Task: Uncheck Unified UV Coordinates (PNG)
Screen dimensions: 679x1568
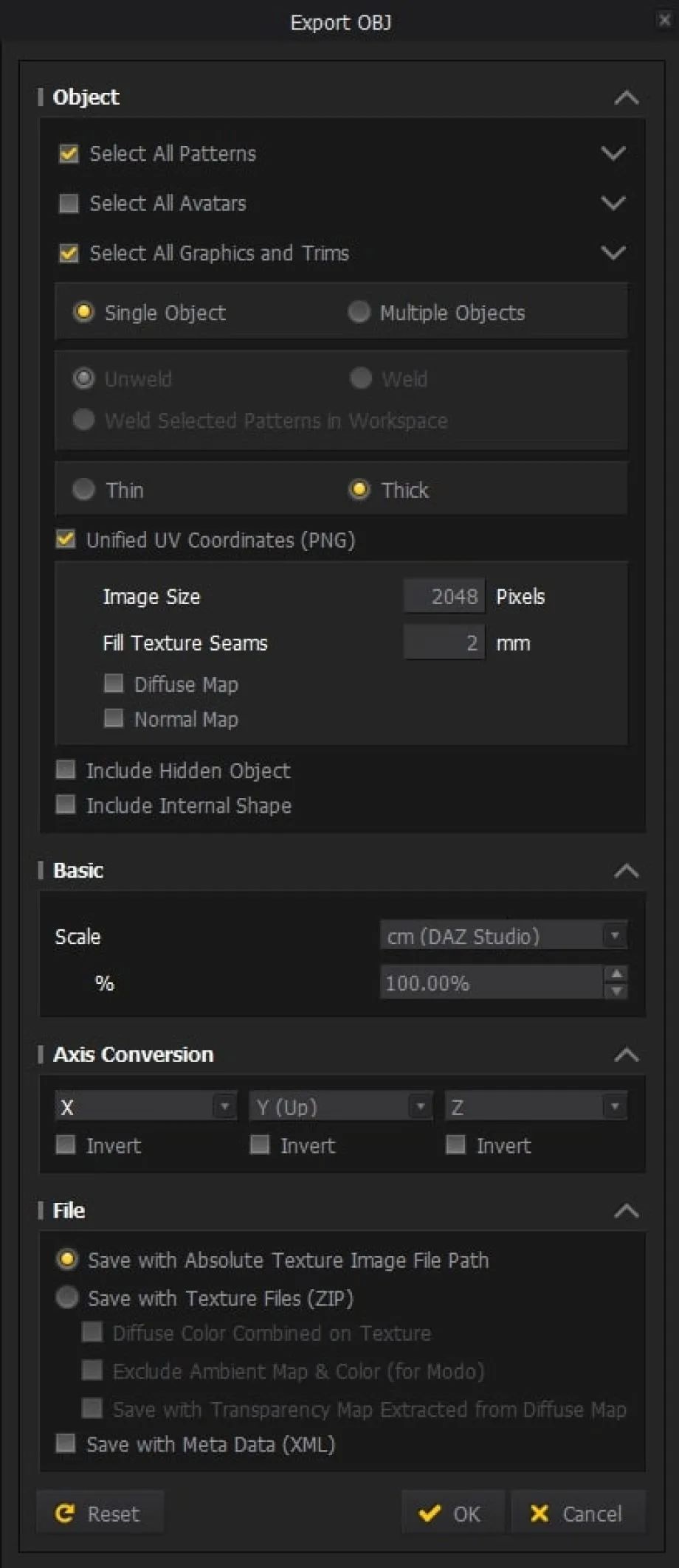Action: [66, 539]
